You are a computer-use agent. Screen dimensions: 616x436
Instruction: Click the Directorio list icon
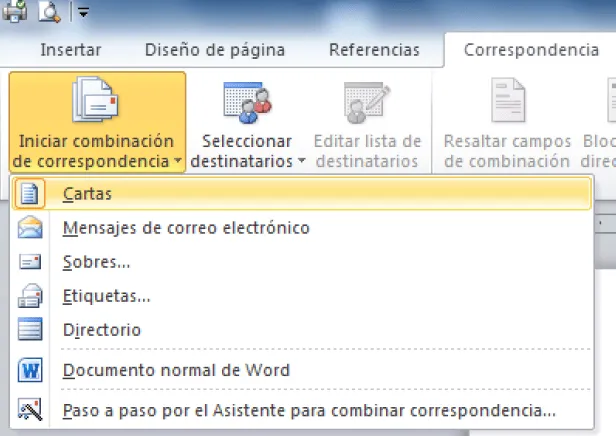[30, 329]
